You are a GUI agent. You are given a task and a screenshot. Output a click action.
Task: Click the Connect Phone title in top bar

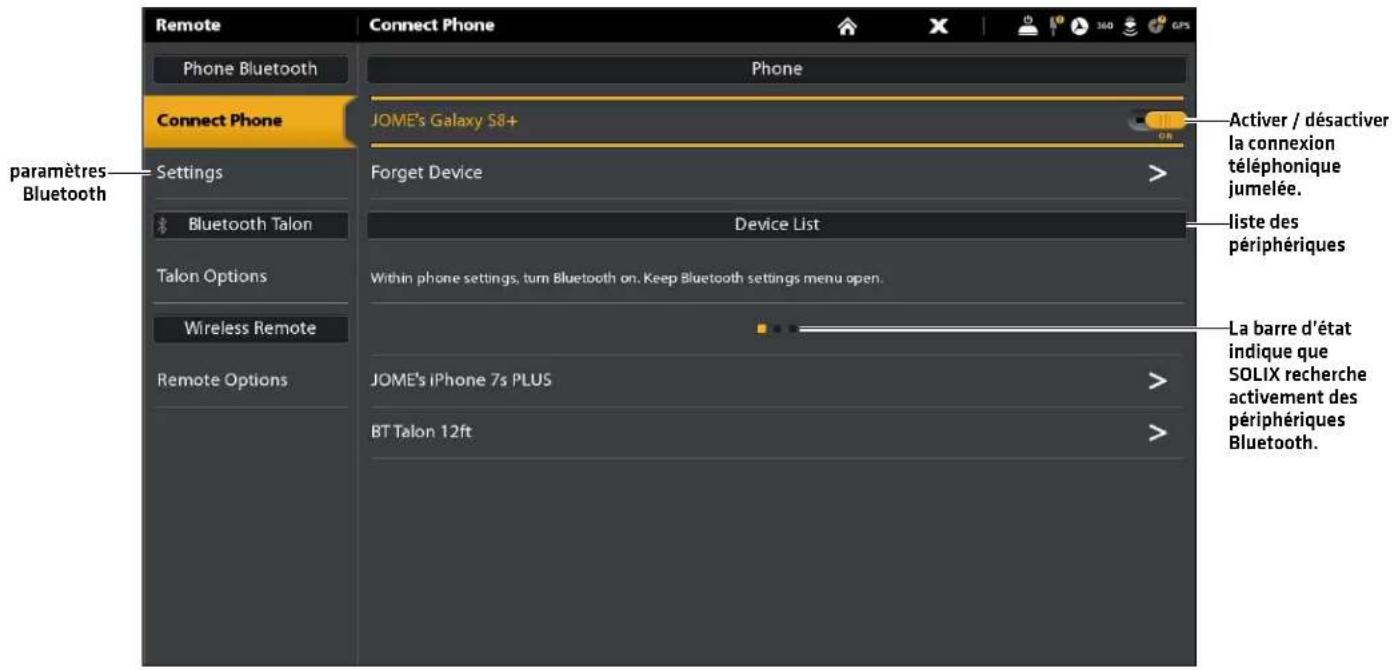[x=432, y=25]
